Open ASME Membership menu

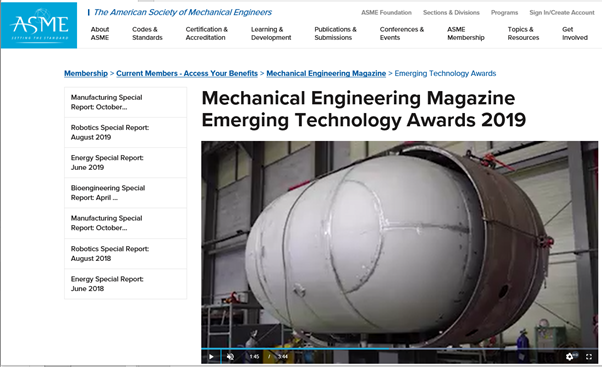466,33
